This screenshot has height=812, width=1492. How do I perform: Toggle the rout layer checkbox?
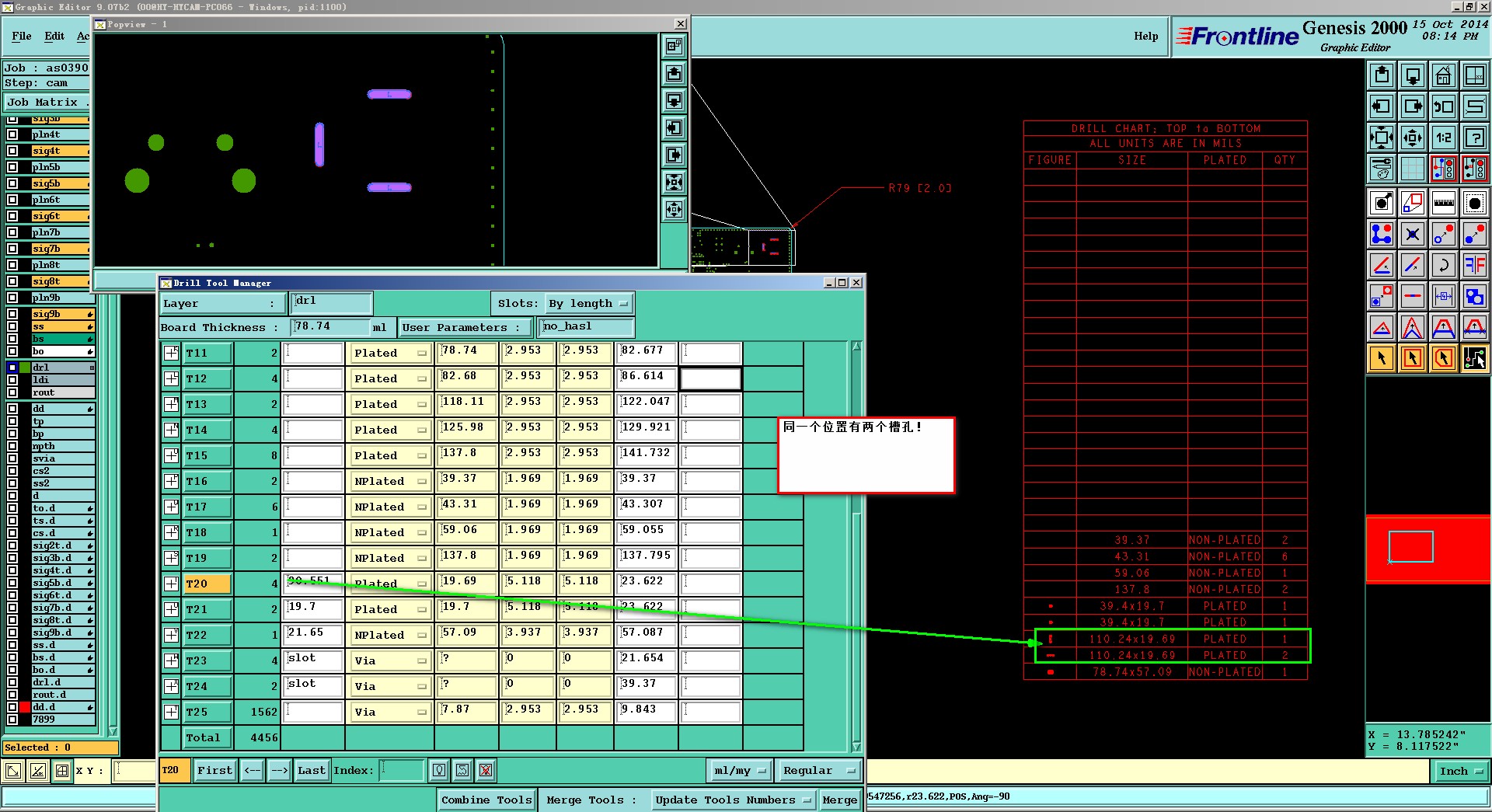point(12,392)
